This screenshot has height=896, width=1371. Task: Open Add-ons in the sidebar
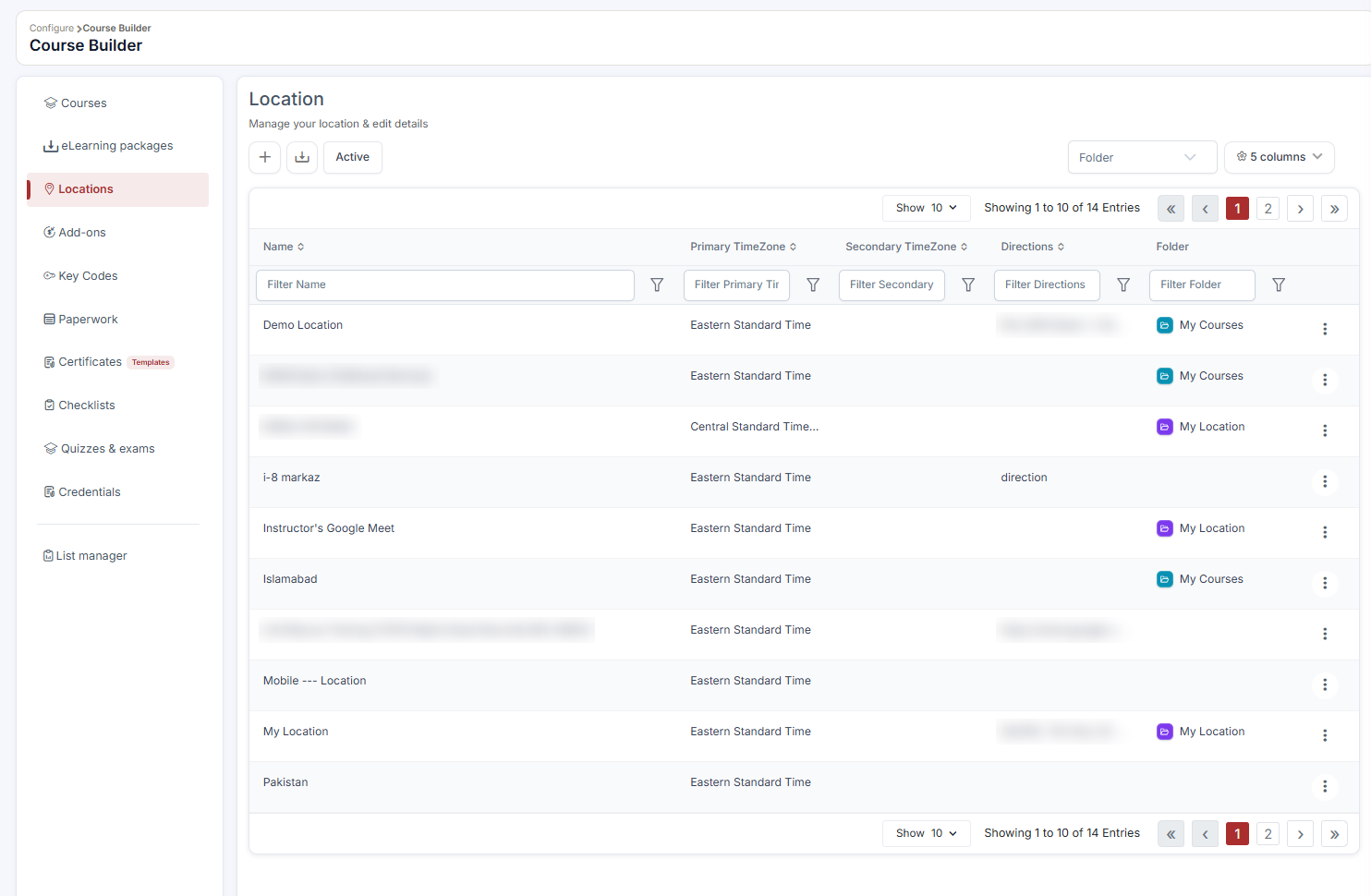click(x=118, y=233)
